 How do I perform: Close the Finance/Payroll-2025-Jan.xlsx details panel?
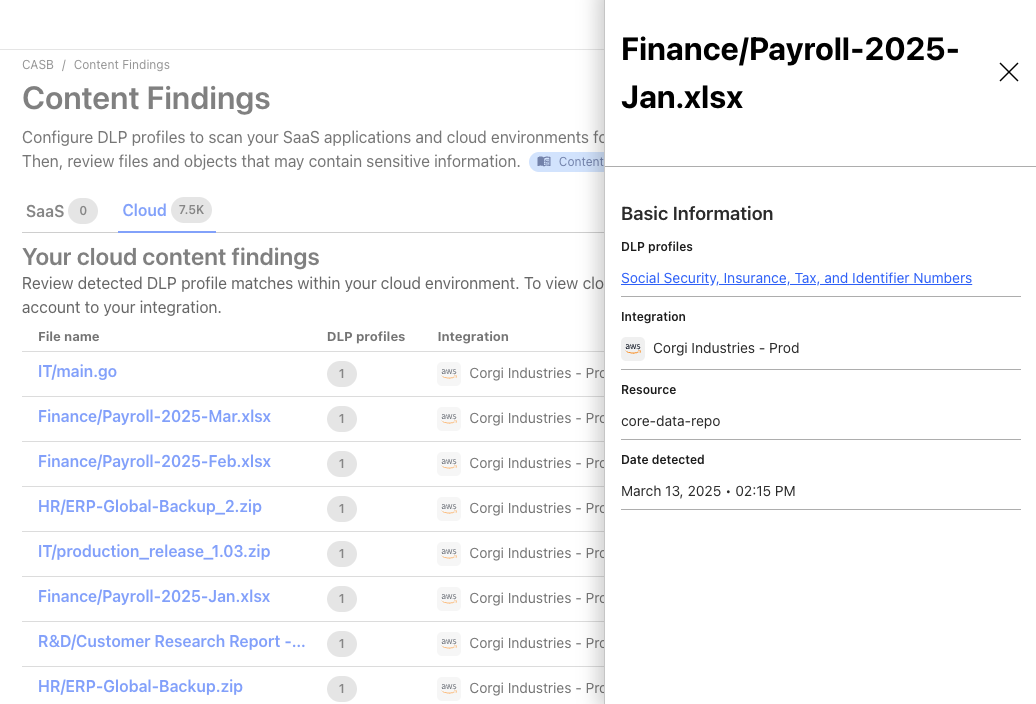tap(1008, 72)
